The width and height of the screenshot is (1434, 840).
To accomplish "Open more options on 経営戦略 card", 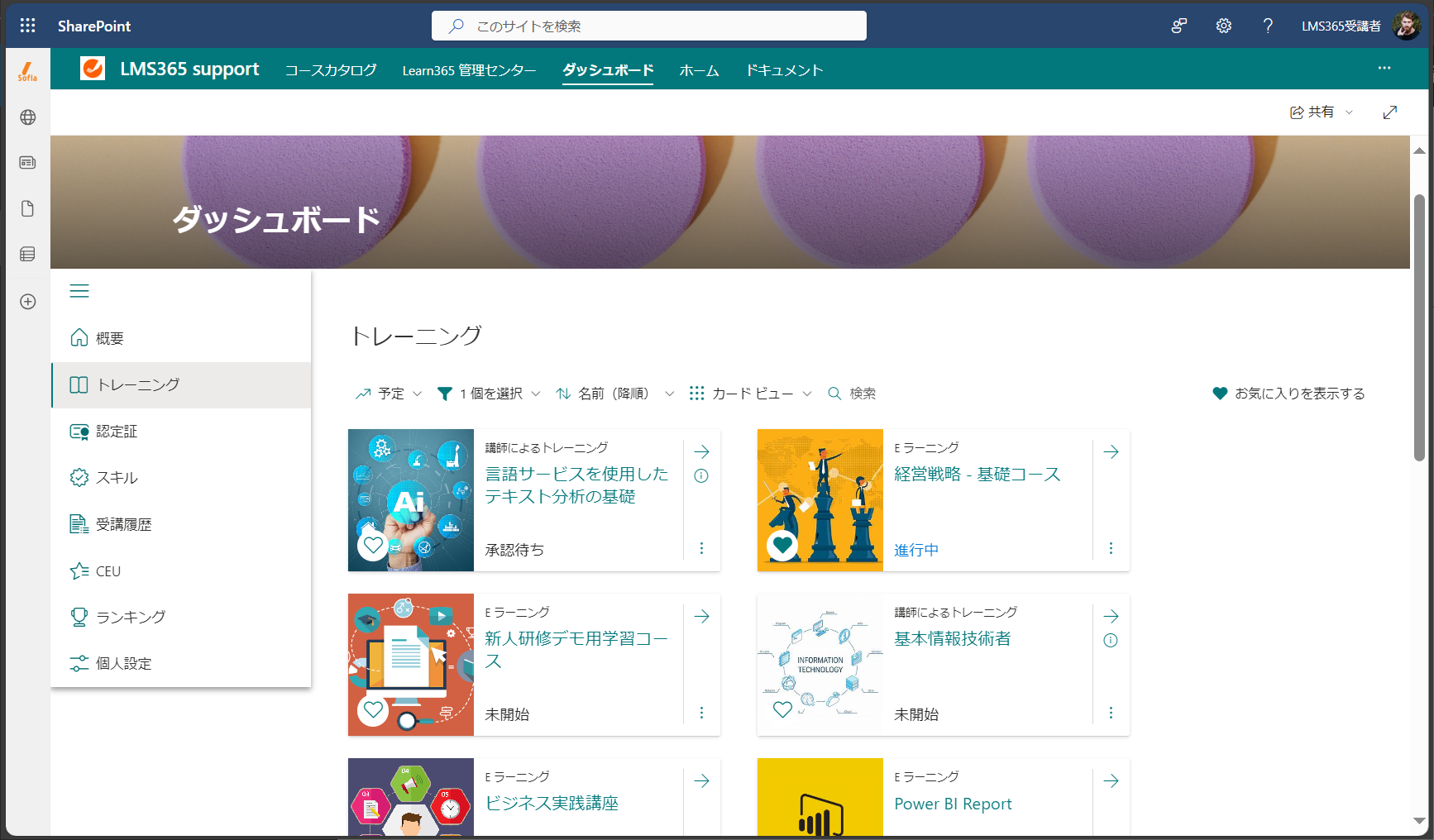I will 1111,548.
